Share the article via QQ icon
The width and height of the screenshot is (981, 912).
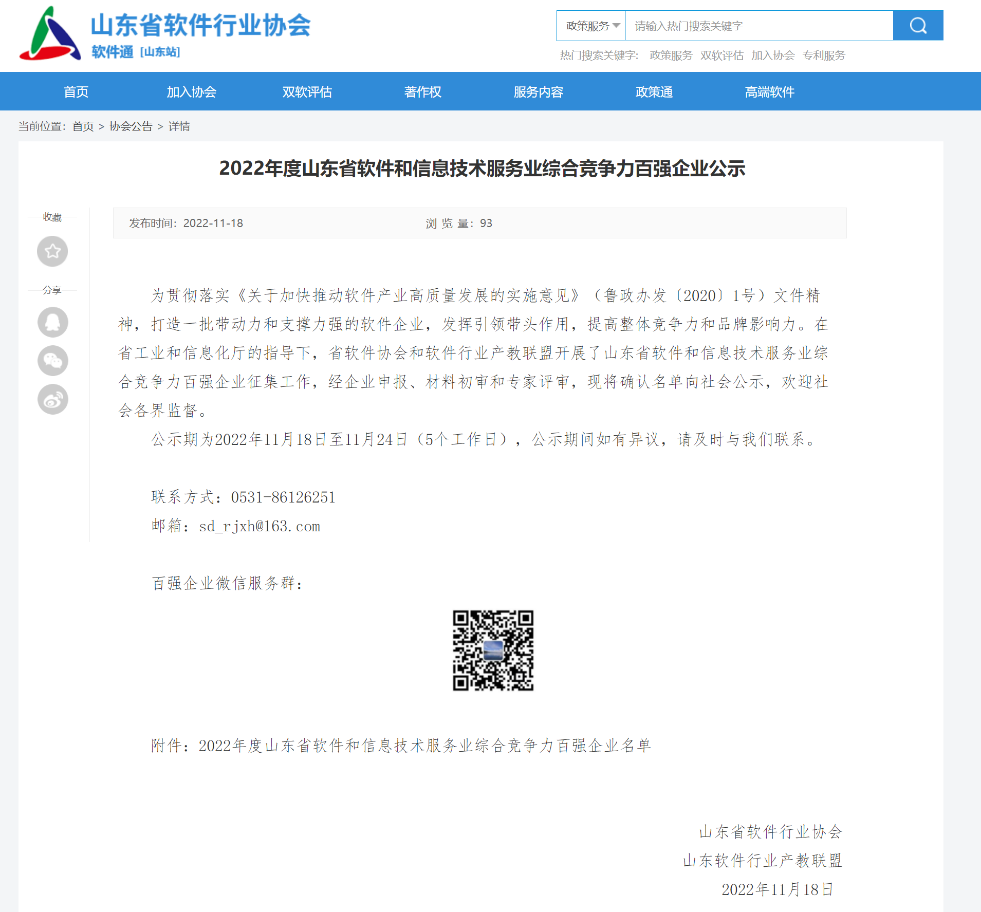coord(52,322)
